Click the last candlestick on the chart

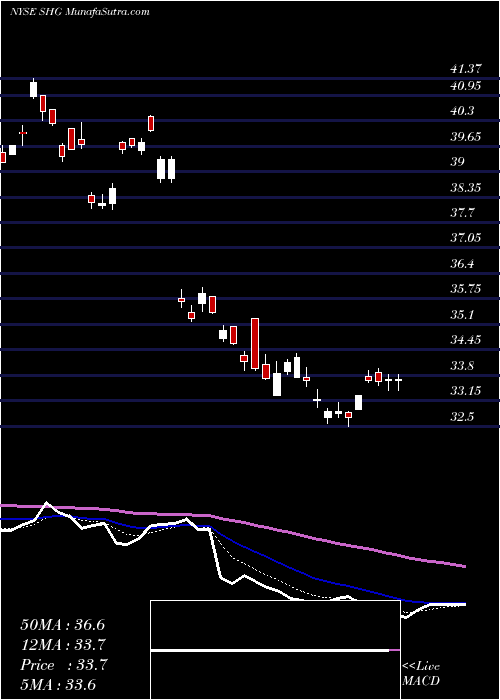398,382
